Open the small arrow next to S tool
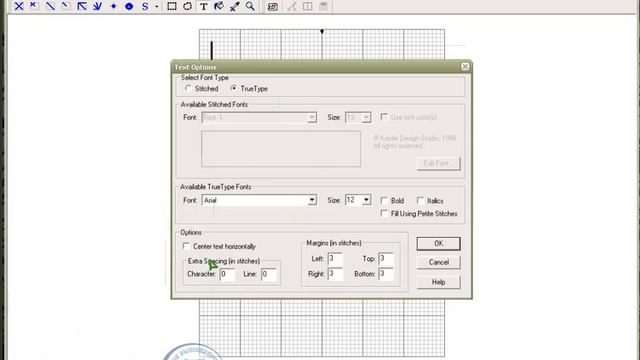The image size is (640, 360). pos(157,7)
